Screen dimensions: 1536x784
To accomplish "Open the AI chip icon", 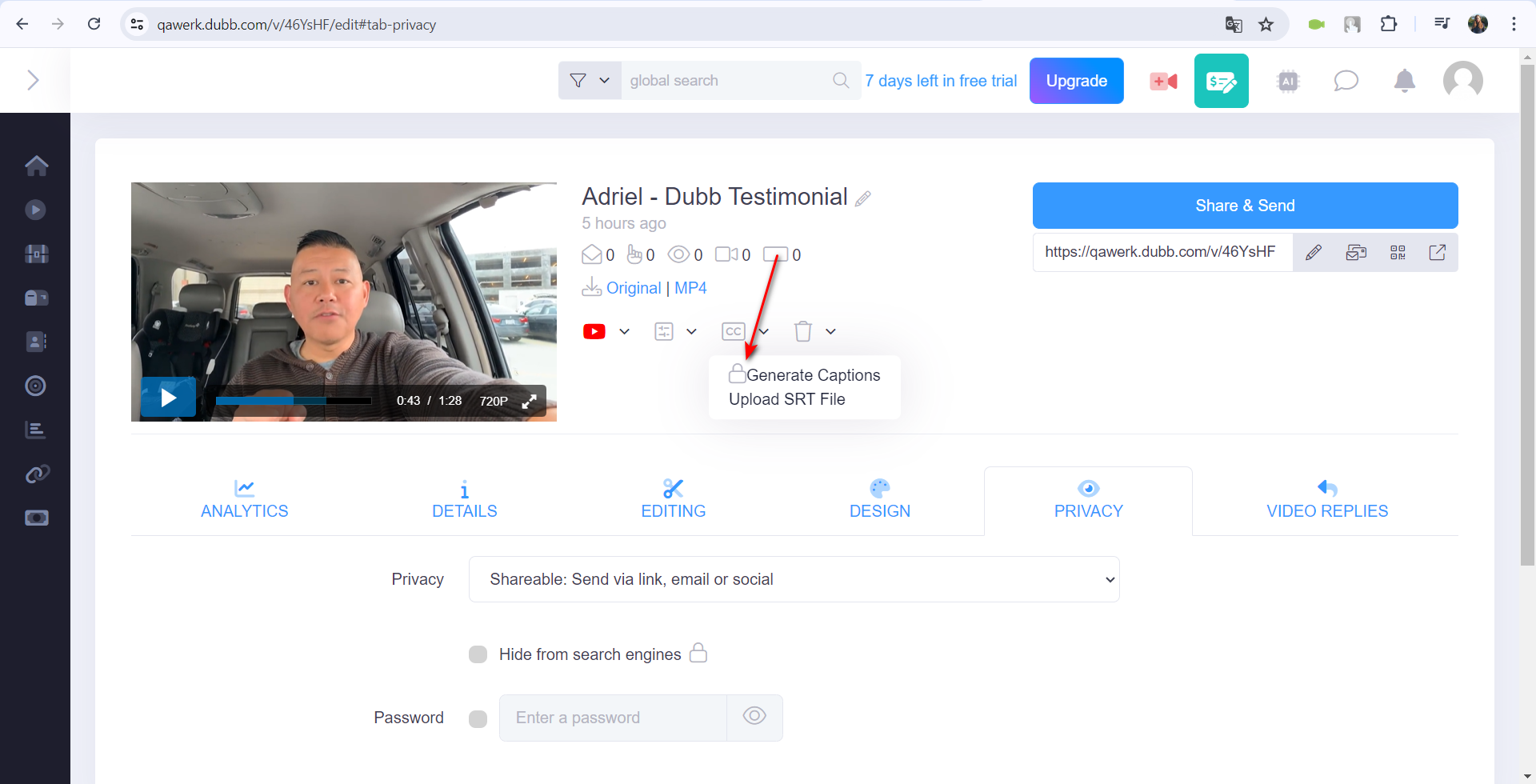I will pos(1288,81).
